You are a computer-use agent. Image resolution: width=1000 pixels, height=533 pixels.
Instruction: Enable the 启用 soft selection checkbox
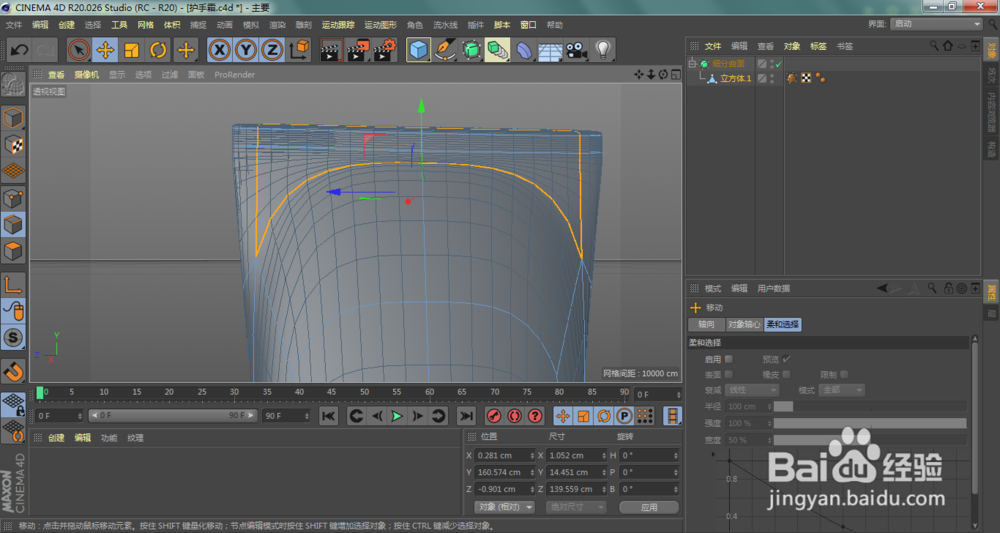point(728,358)
